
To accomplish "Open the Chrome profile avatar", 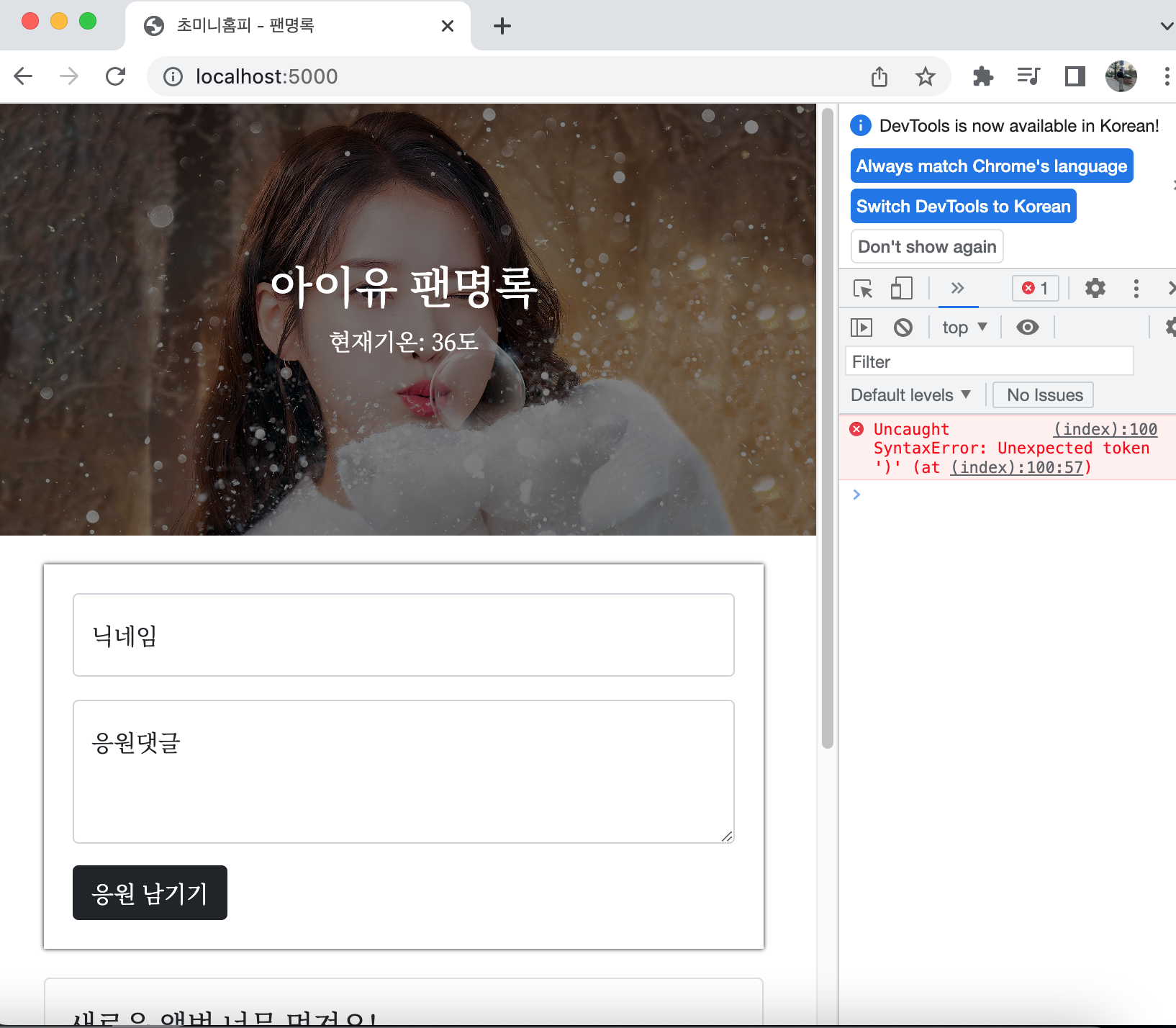I will coord(1121,76).
